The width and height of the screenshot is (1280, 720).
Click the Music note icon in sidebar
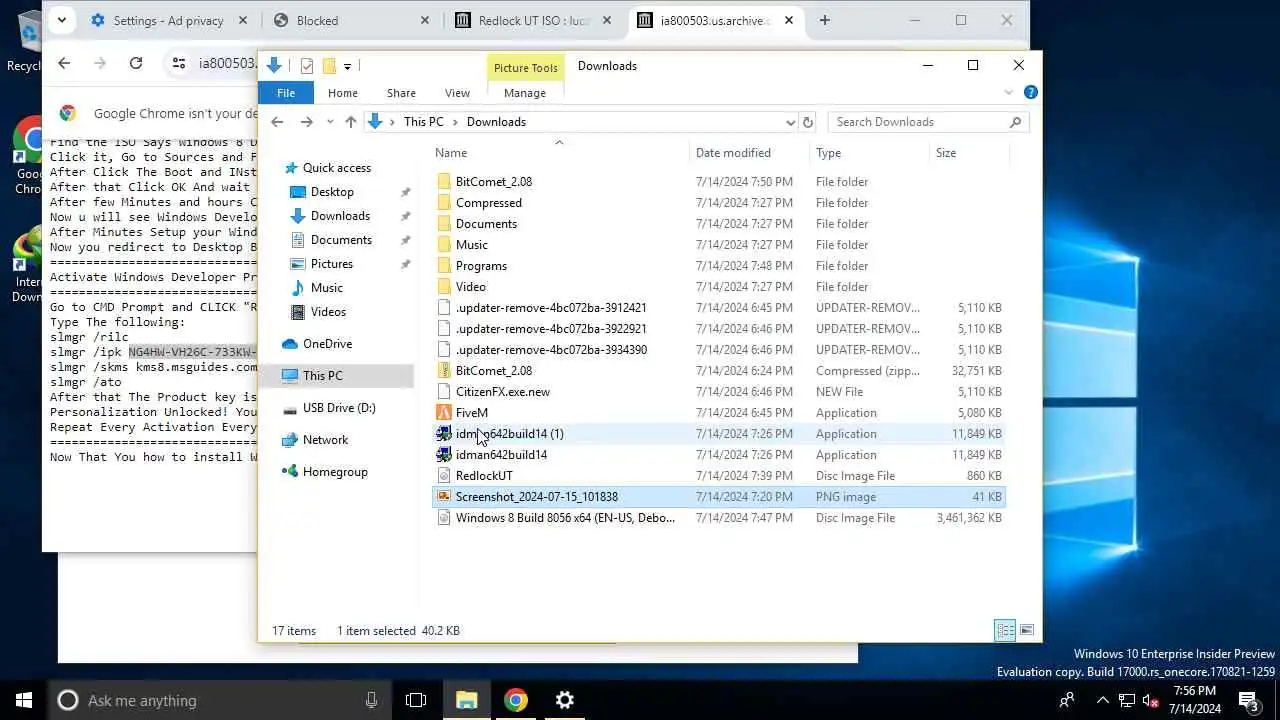297,288
